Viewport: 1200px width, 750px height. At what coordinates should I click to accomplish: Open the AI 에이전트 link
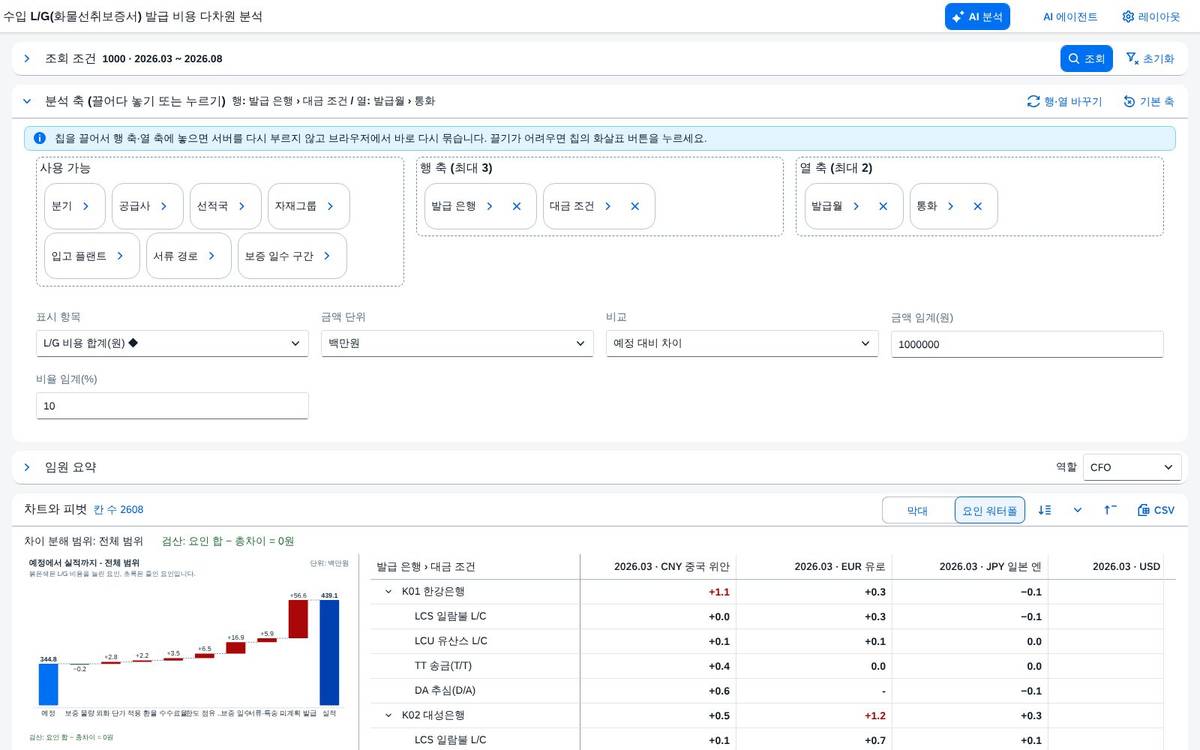[x=1070, y=17]
